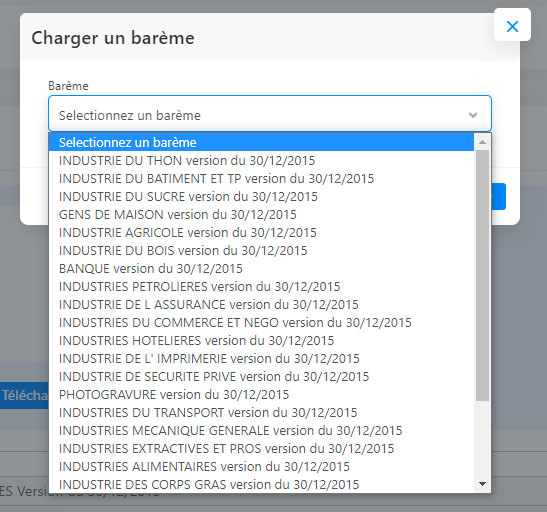The image size is (547, 512).
Task: Select PHOTOGRAVURE option
Action: click(261, 394)
